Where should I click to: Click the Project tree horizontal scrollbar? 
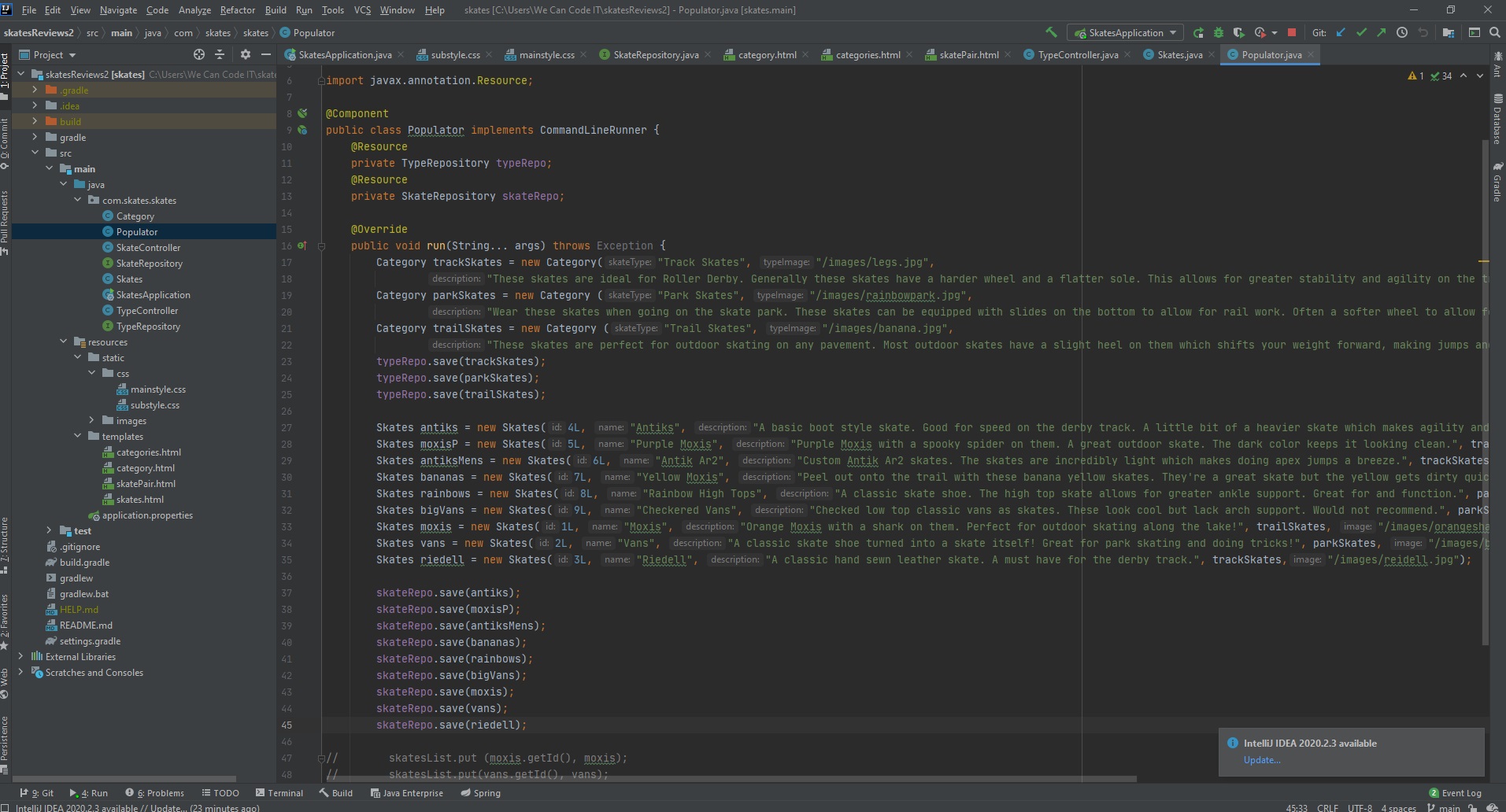[124, 779]
